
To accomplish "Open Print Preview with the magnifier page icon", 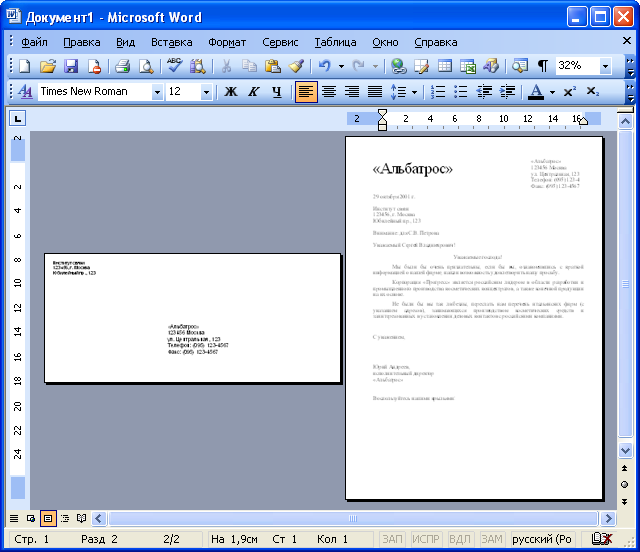I will tap(146, 66).
